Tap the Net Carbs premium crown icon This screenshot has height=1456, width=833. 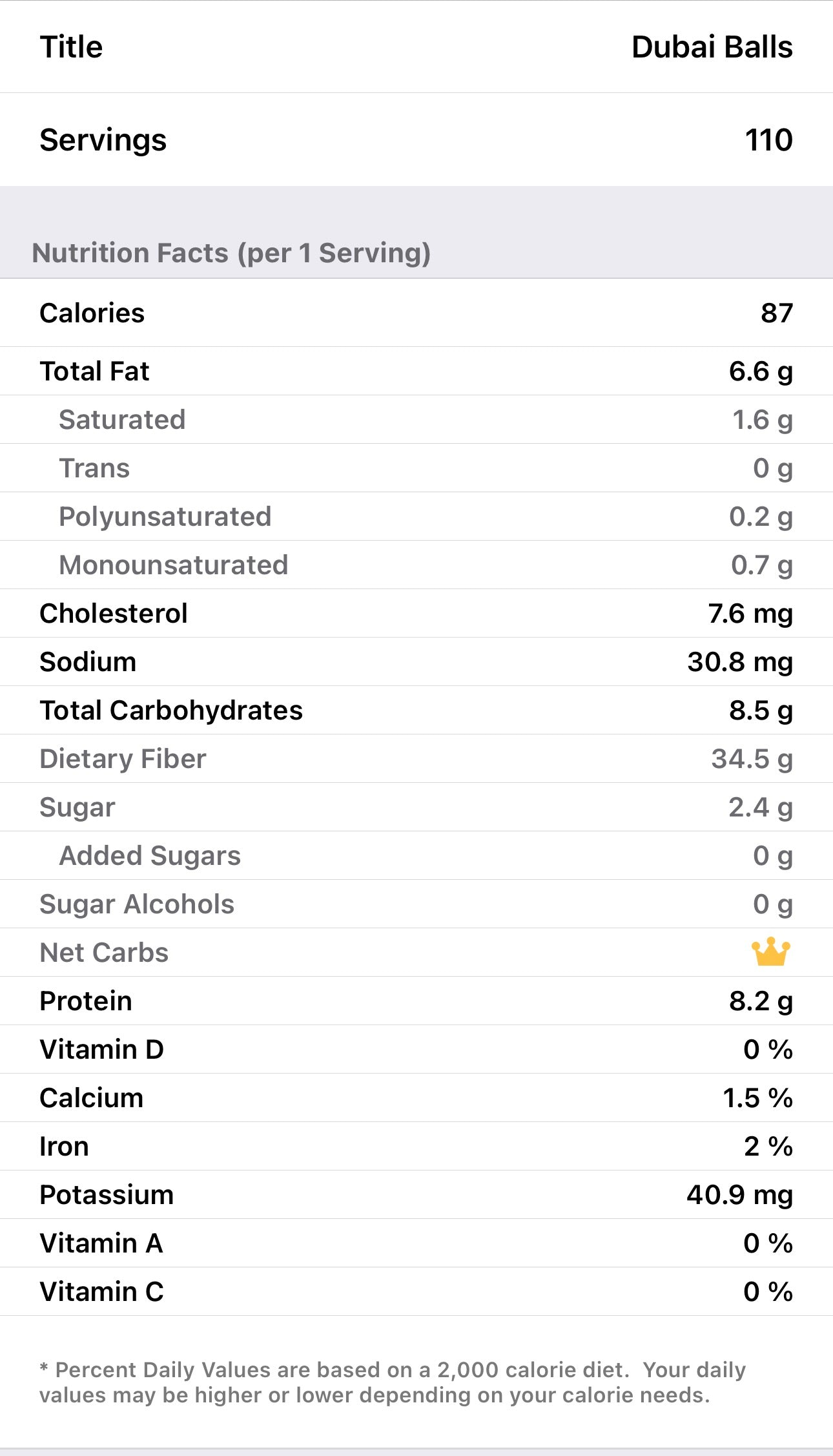point(770,952)
